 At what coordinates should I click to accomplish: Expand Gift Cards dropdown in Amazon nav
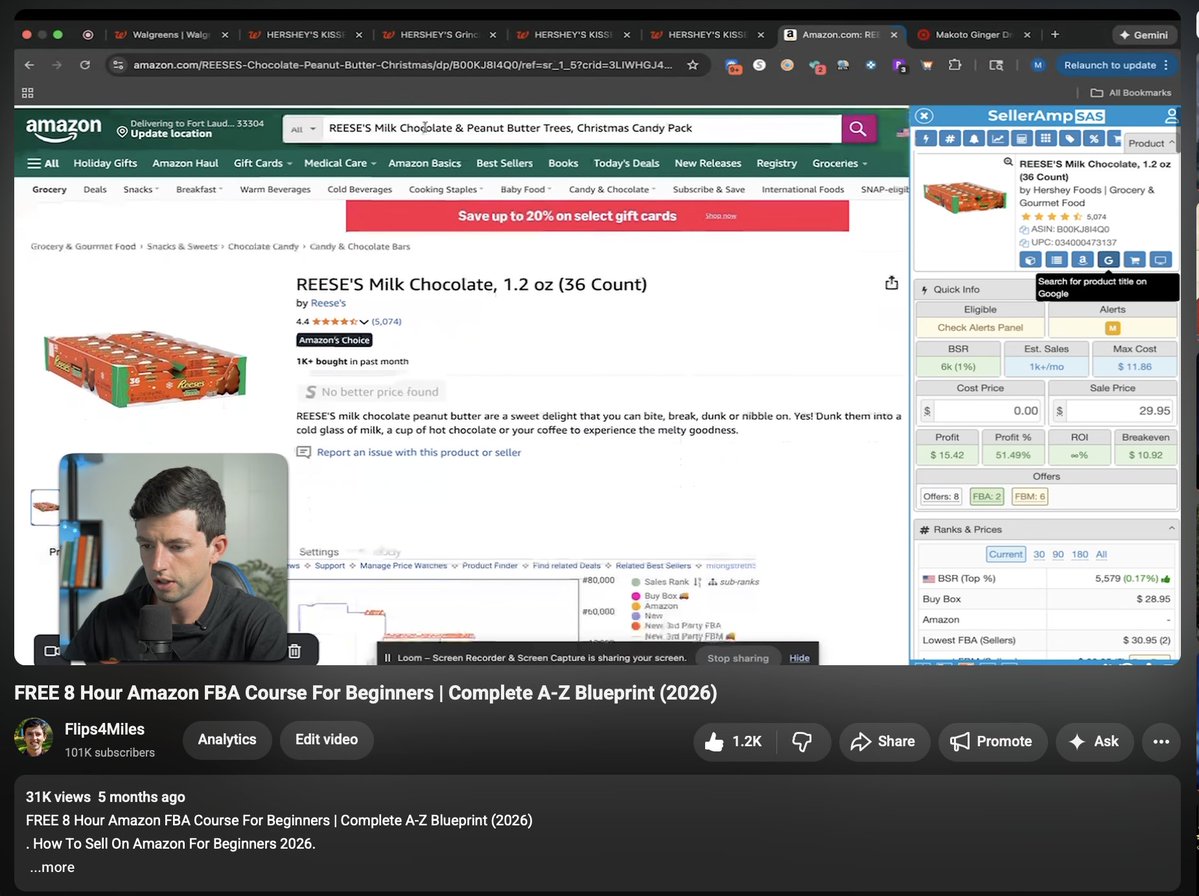(x=262, y=163)
